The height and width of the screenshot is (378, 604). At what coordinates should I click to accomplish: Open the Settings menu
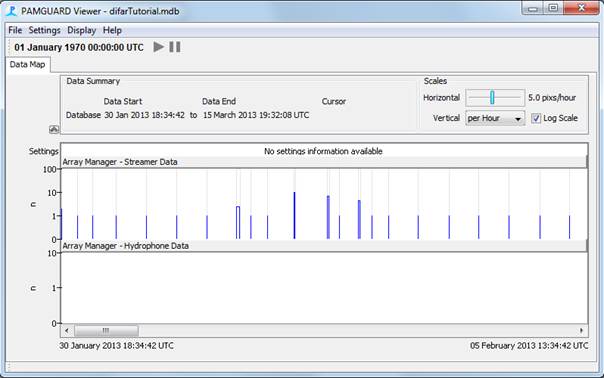(44, 30)
